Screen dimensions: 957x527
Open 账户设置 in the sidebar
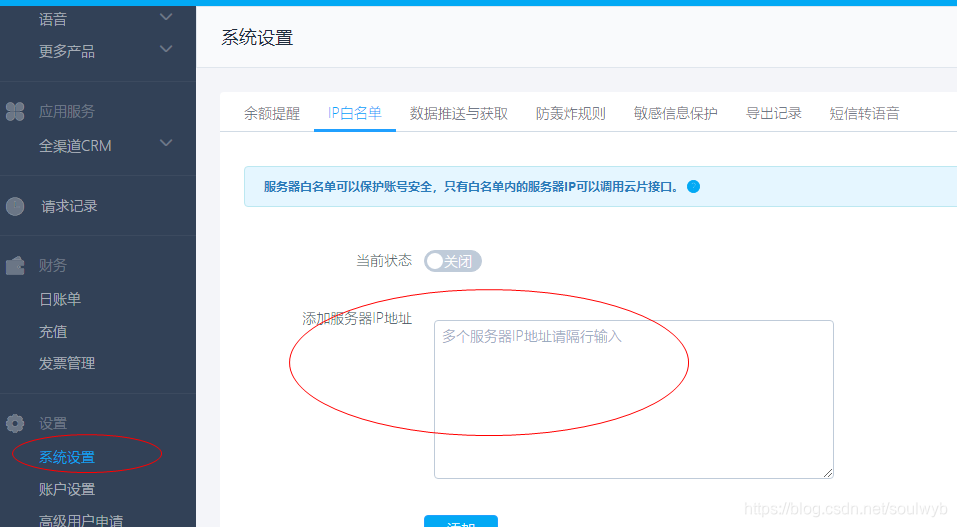pos(67,489)
